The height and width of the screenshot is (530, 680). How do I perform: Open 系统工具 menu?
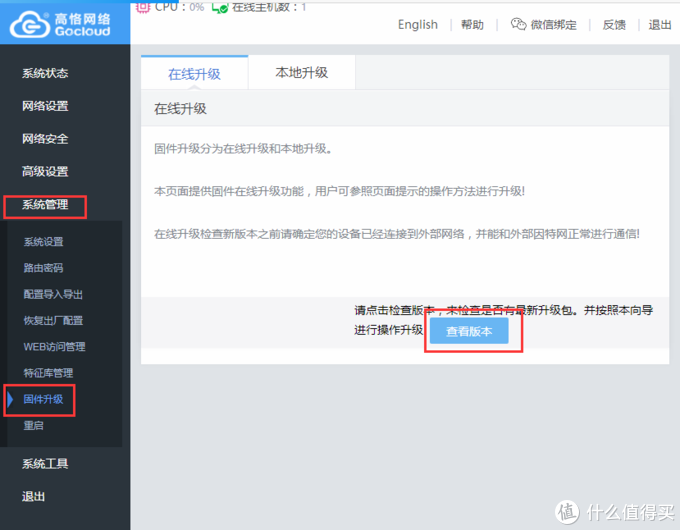pos(45,464)
